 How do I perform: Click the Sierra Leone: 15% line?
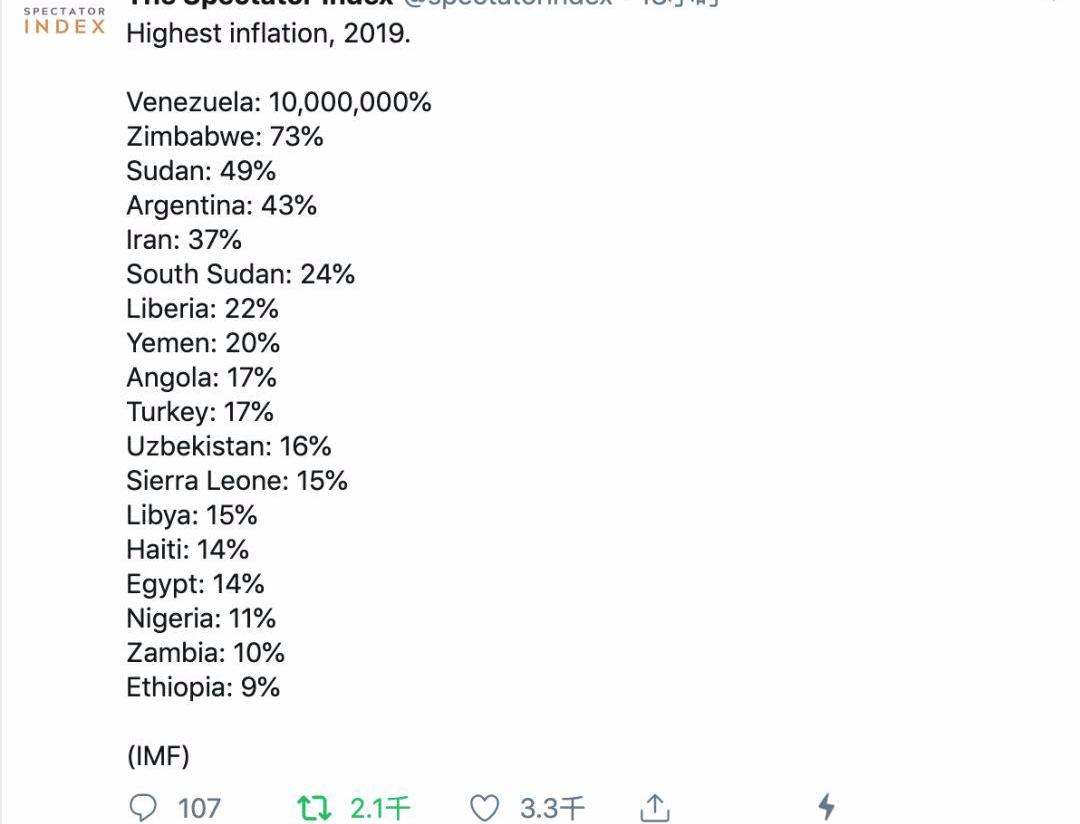(237, 481)
